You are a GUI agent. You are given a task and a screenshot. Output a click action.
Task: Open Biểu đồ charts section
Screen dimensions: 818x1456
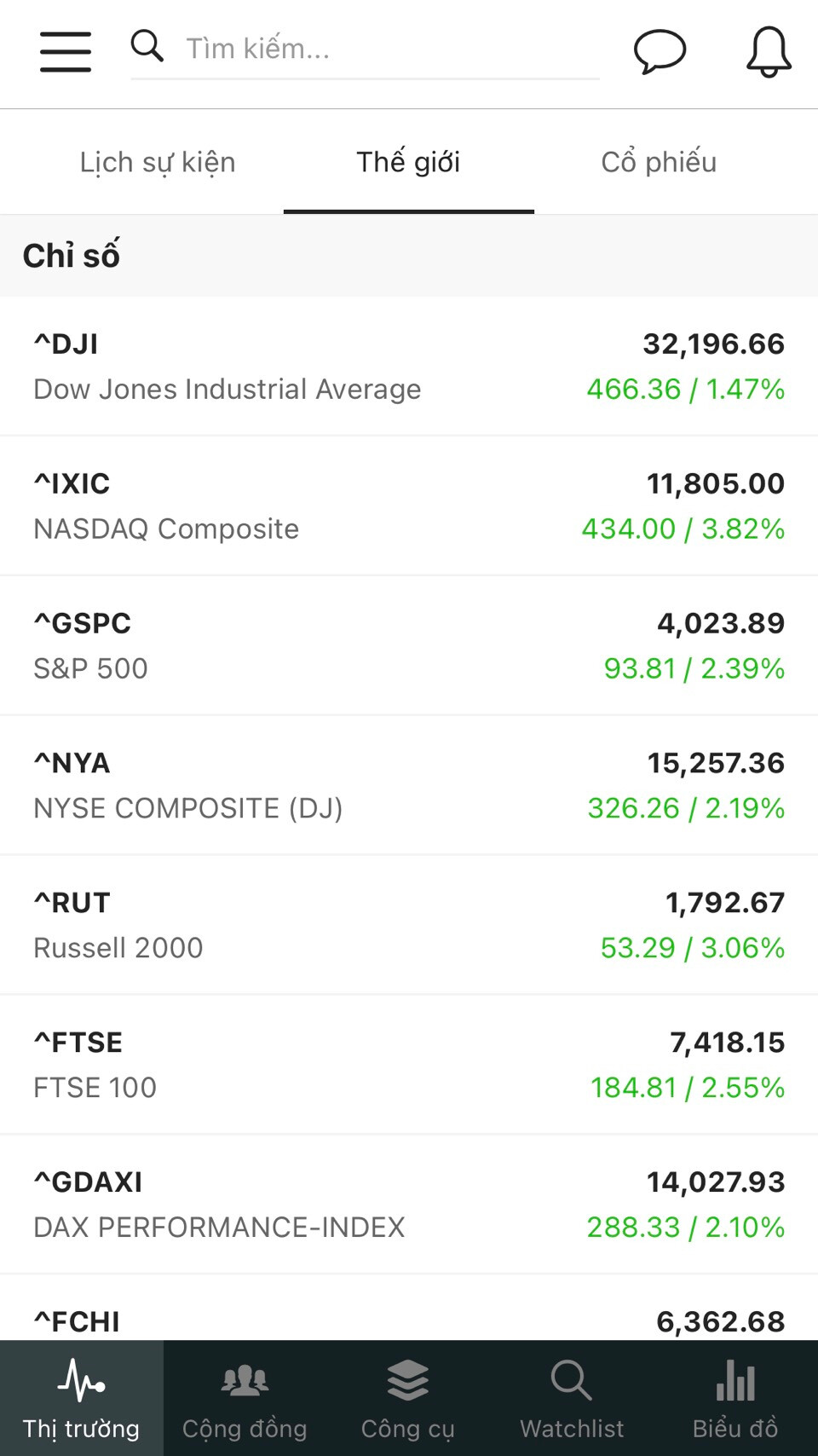click(735, 1398)
